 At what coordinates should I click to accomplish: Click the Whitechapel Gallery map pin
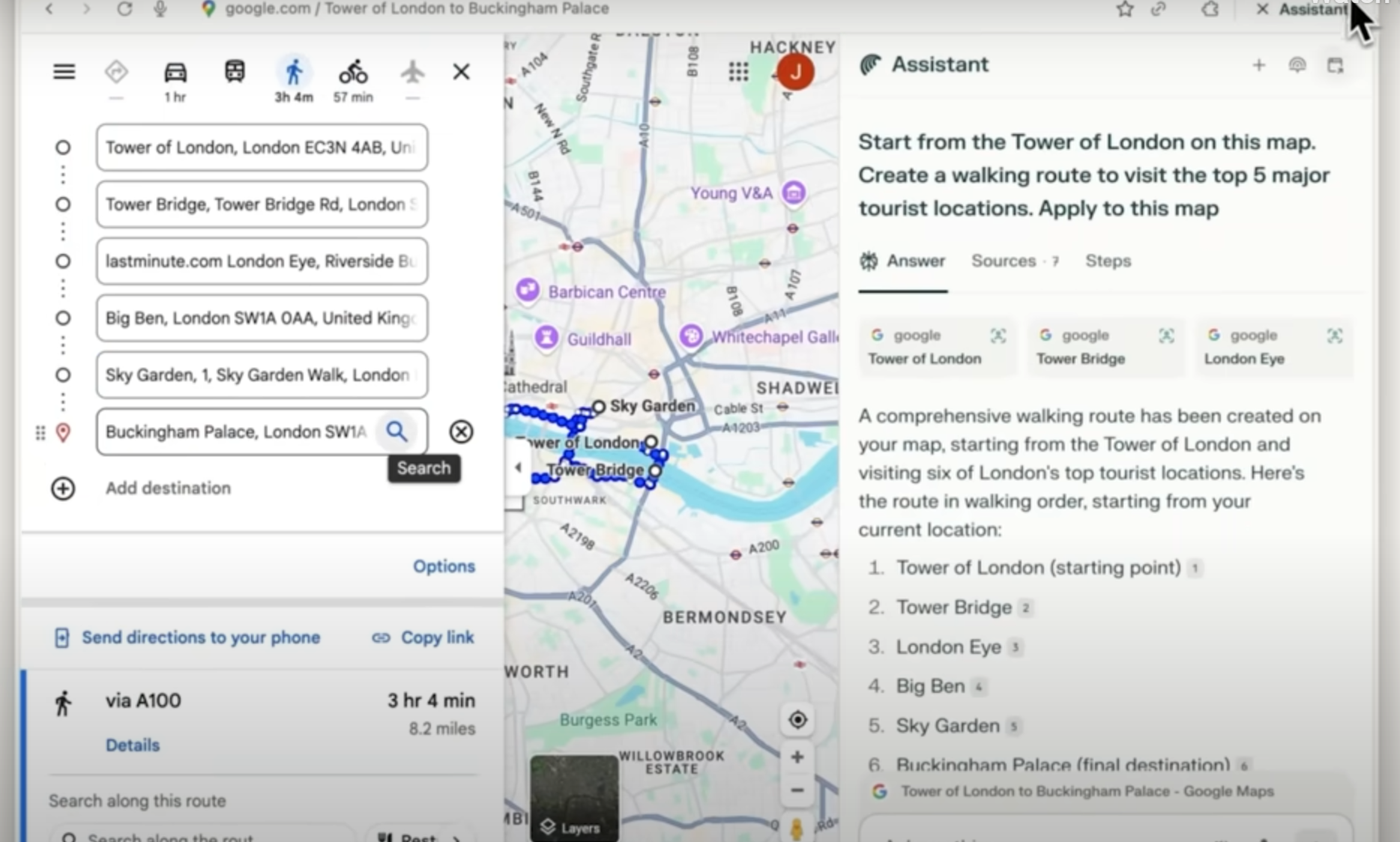click(x=691, y=336)
